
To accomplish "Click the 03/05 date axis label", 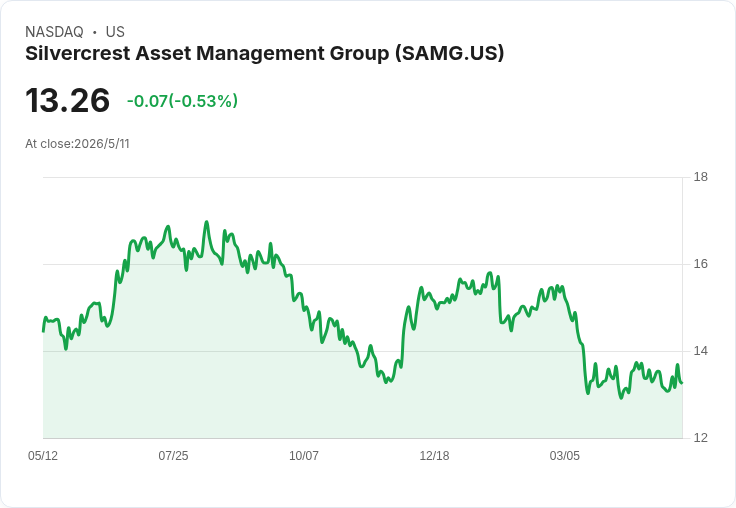I will 565,455.
